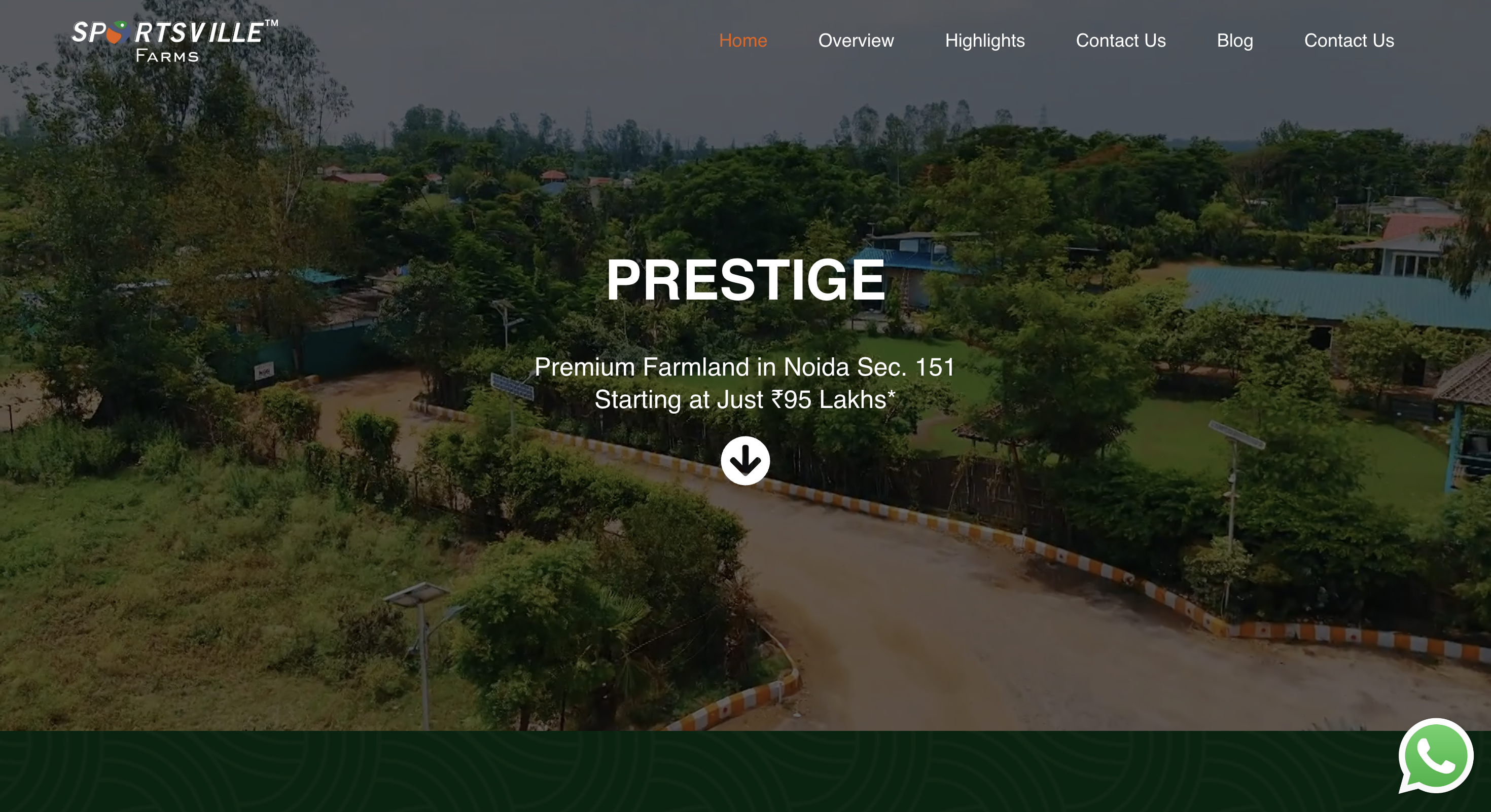Go to the Home menu item

742,41
